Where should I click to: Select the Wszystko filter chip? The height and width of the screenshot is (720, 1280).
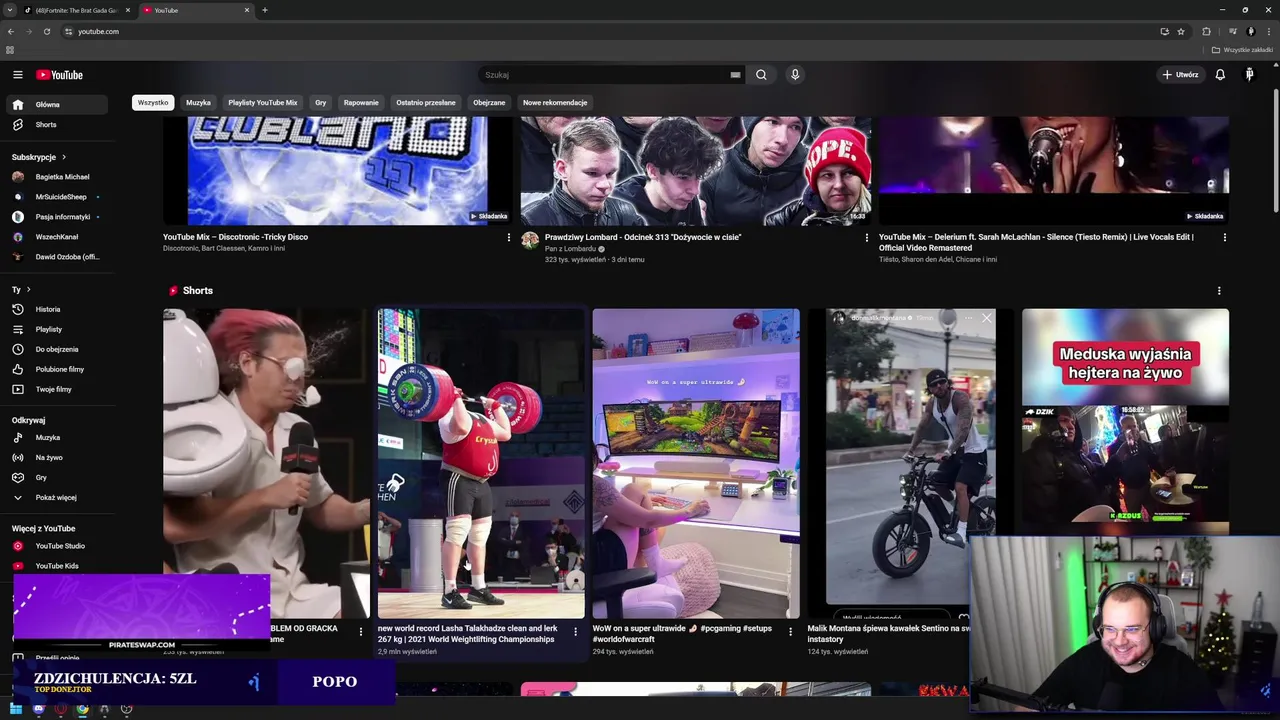pyautogui.click(x=153, y=102)
